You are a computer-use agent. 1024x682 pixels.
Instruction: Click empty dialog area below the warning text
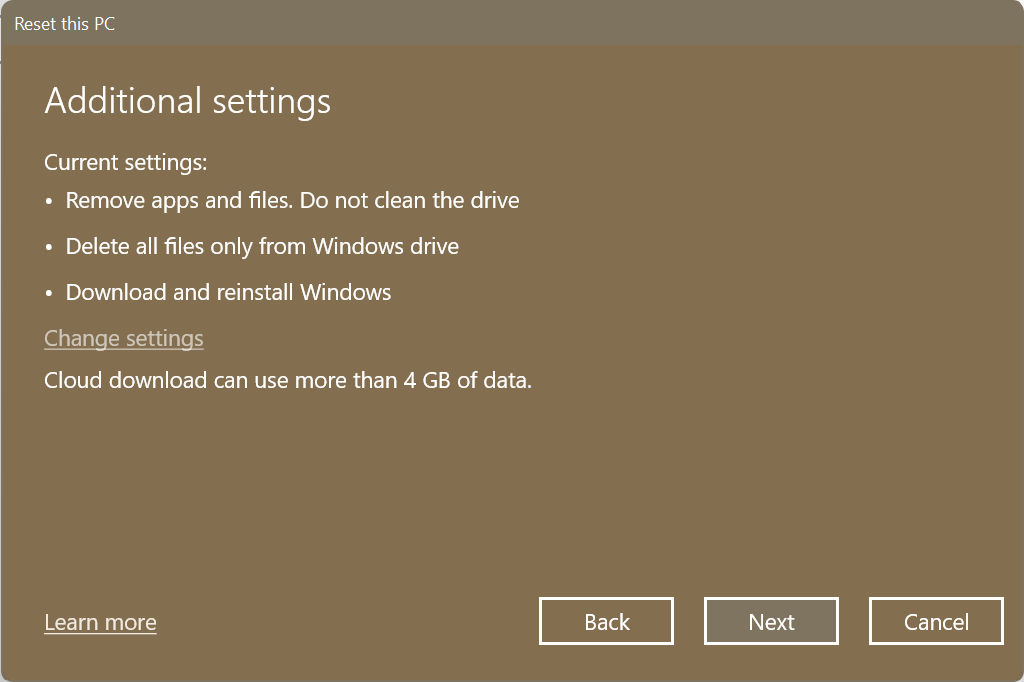pos(512,480)
